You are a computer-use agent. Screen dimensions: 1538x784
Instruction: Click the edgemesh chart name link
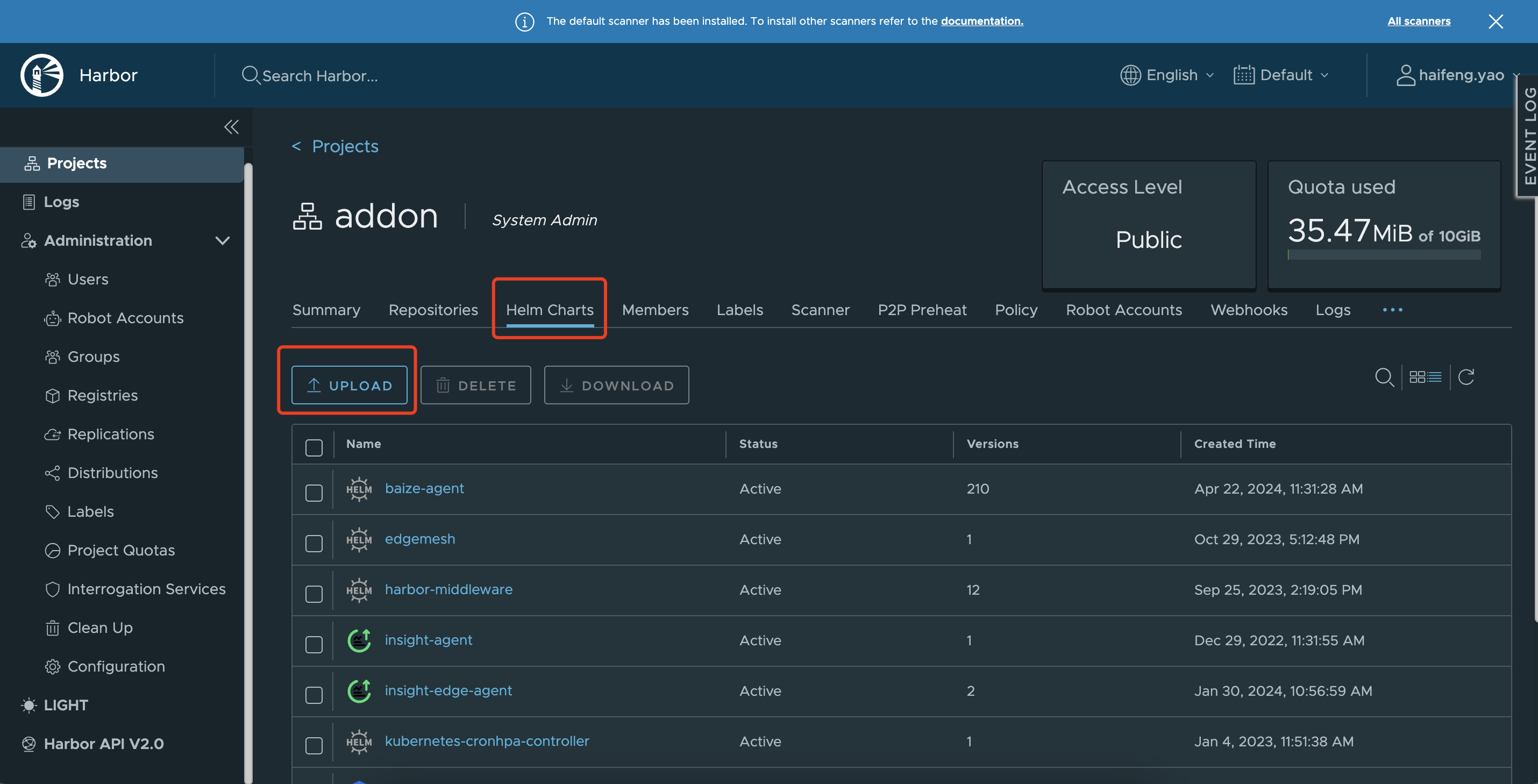click(x=419, y=538)
